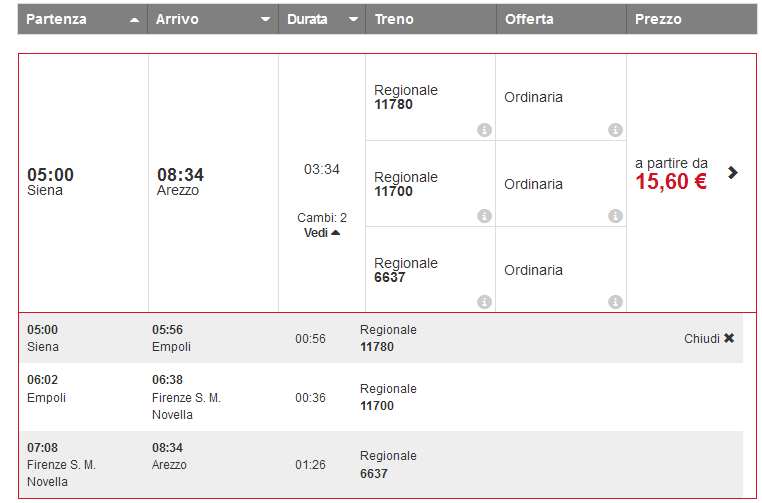Click the right arrow next to the price
Image resolution: width=762 pixels, height=503 pixels.
[x=733, y=172]
